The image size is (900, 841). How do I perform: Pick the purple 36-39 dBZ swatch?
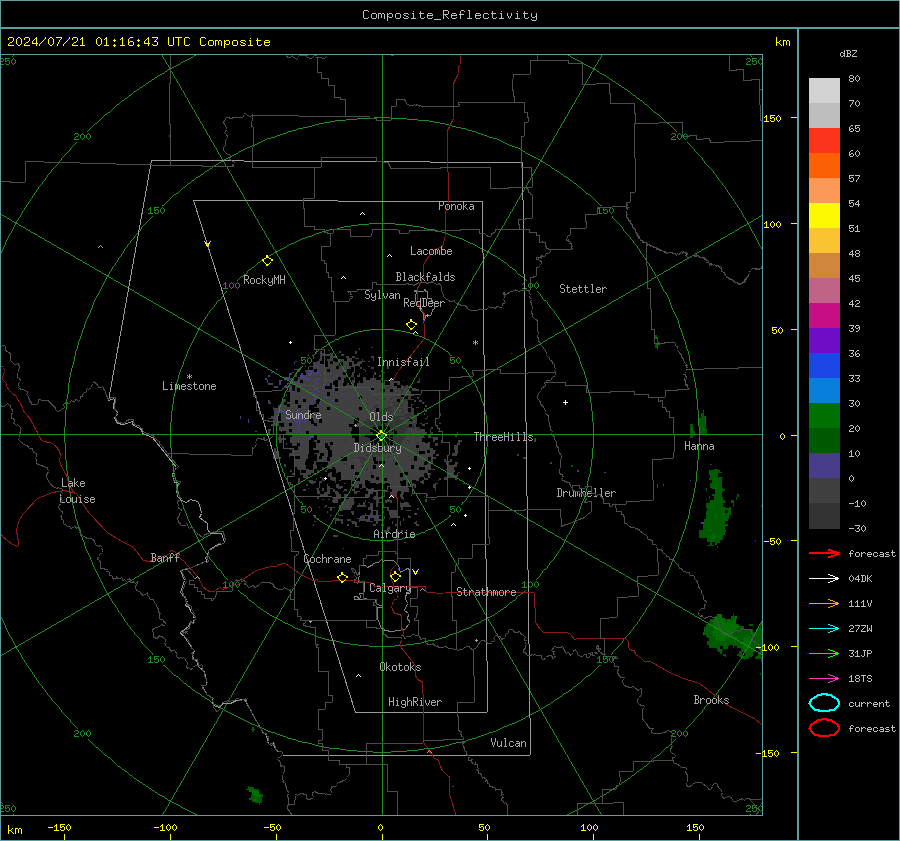click(824, 340)
